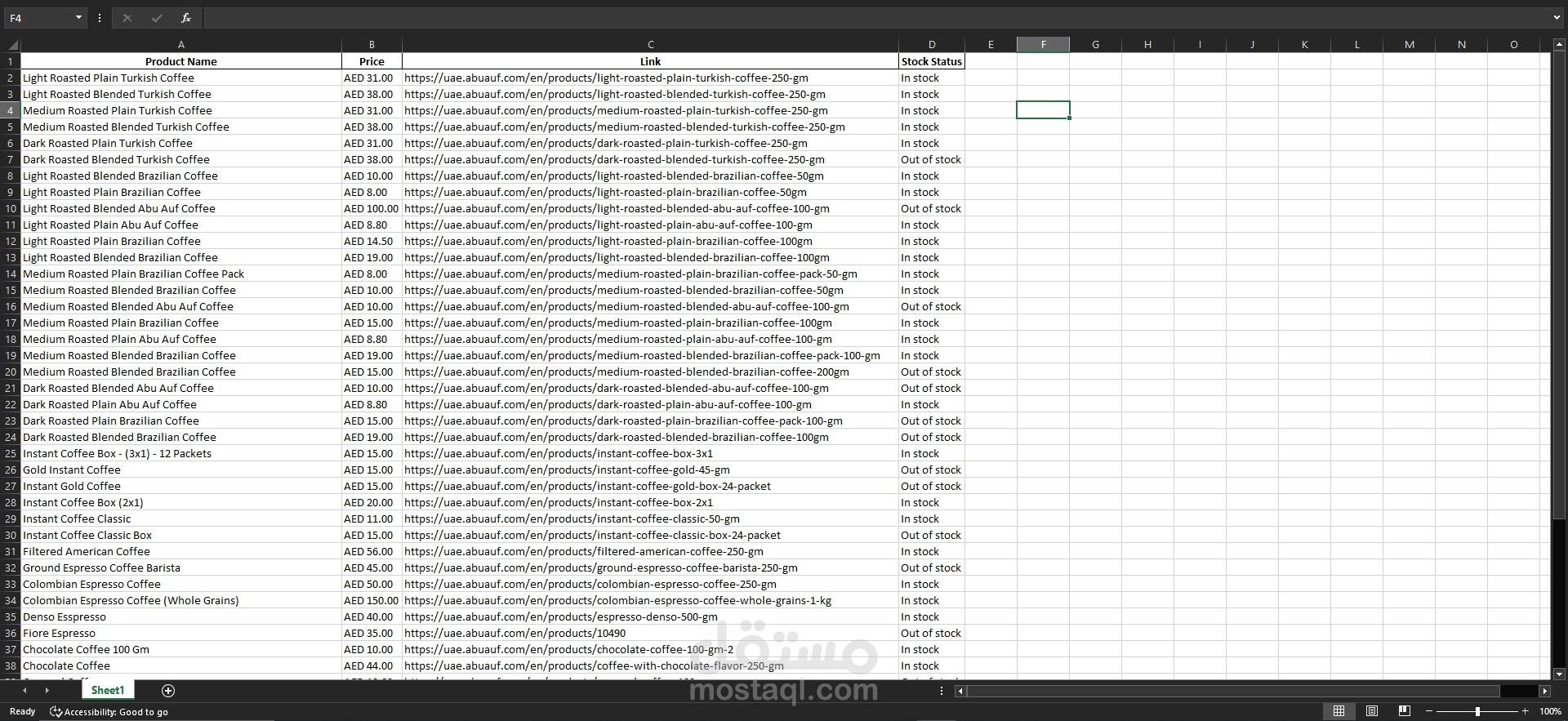Expand the formula bar with chevron
The image size is (1568, 721).
coord(1557,18)
